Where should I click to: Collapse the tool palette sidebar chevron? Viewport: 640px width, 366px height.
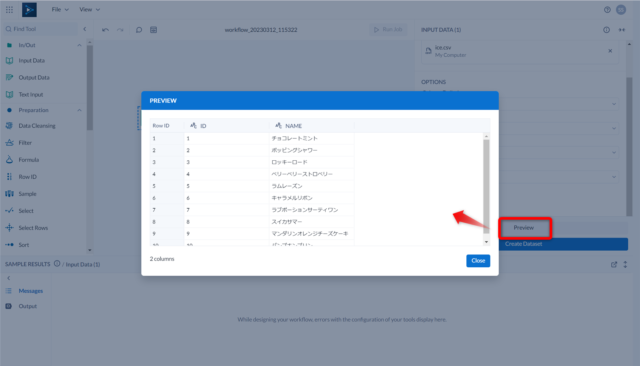click(x=84, y=29)
